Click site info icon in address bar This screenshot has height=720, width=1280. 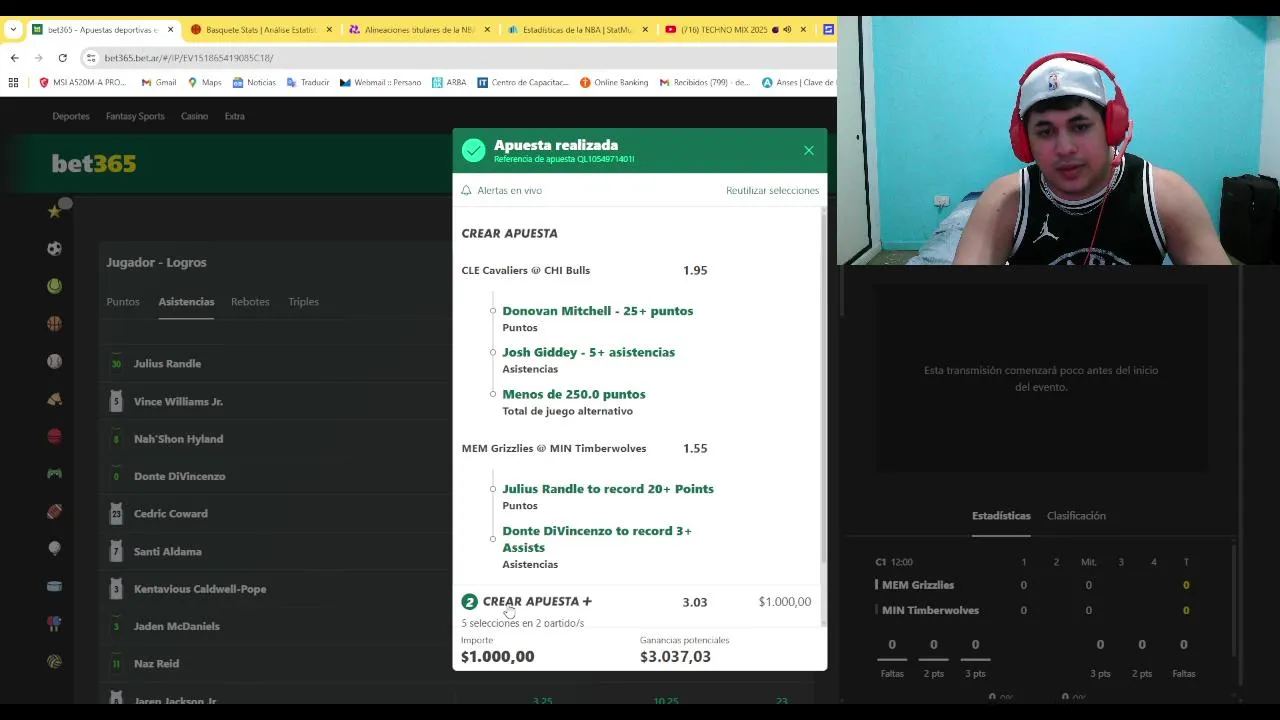[91, 58]
